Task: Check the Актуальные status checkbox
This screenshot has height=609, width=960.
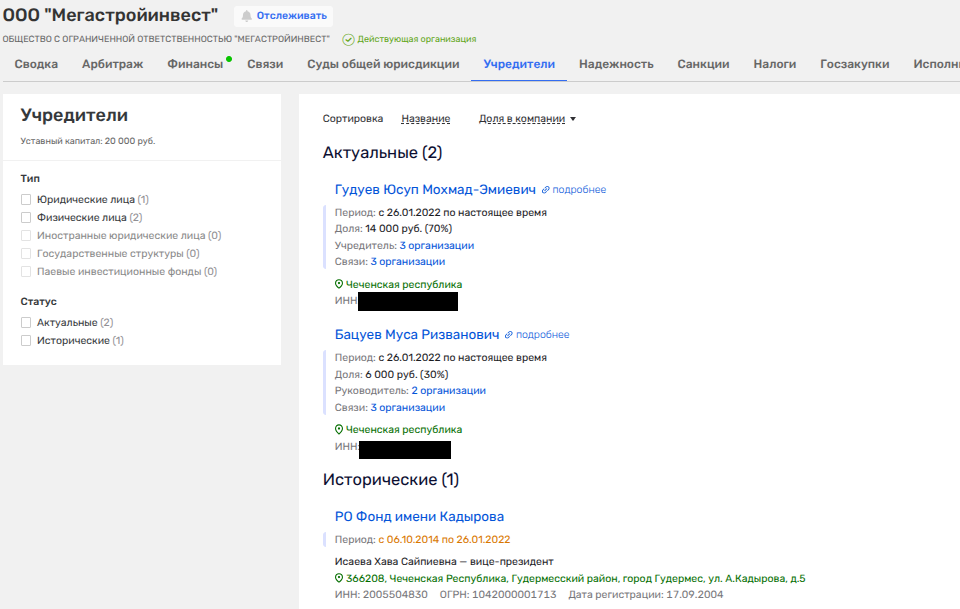Action: click(27, 323)
